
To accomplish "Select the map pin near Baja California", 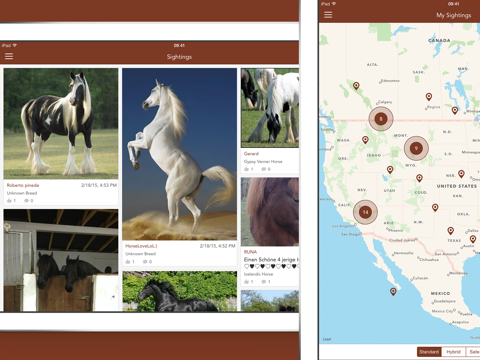I will pyautogui.click(x=393, y=292).
